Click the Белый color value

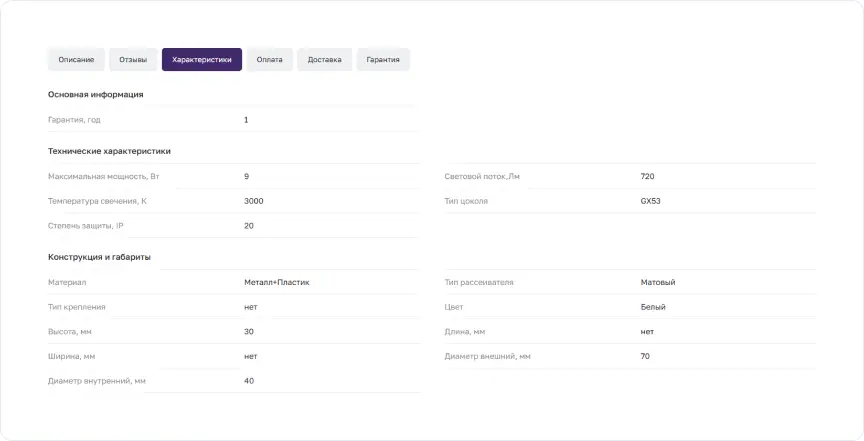pos(653,307)
